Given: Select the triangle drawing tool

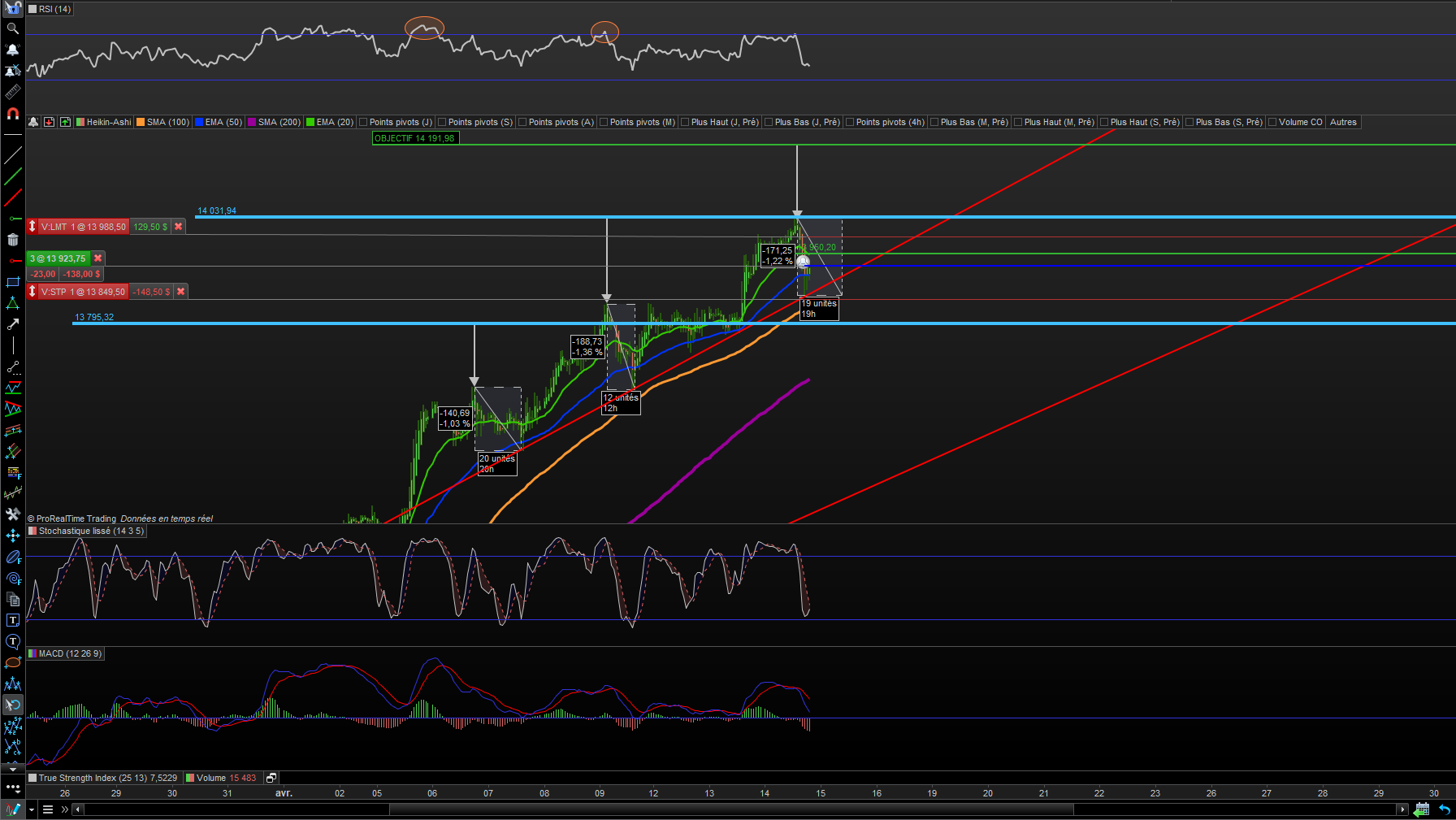Looking at the screenshot, I should [x=12, y=303].
